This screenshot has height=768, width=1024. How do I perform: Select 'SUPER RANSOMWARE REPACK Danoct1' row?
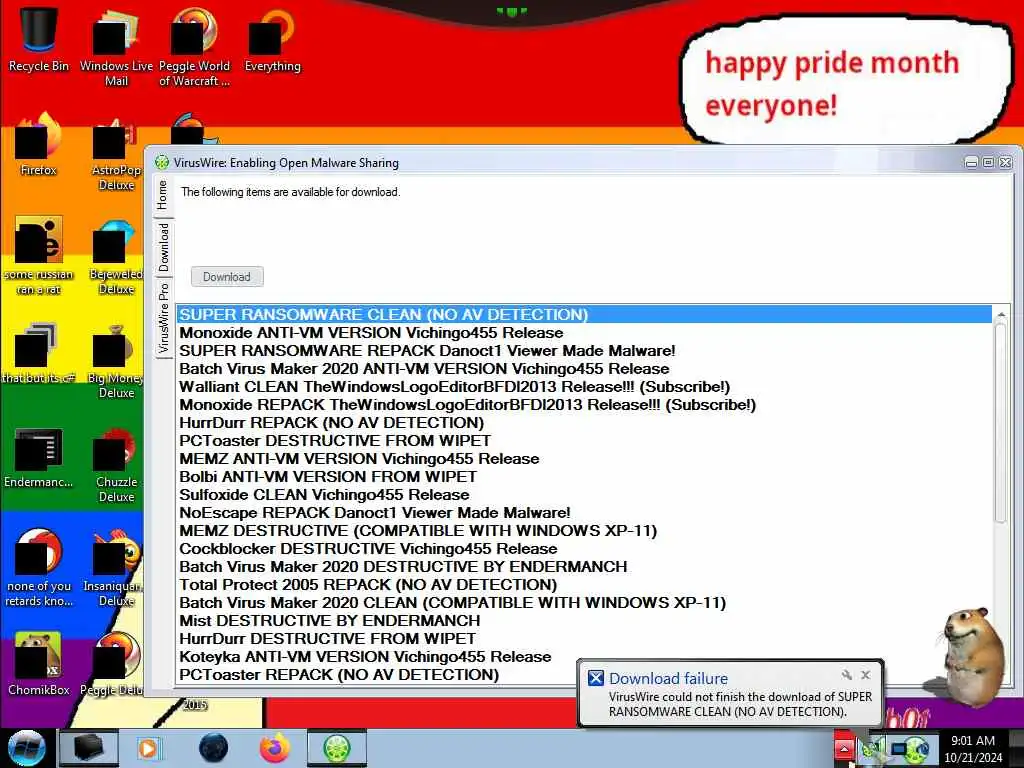[x=584, y=351]
